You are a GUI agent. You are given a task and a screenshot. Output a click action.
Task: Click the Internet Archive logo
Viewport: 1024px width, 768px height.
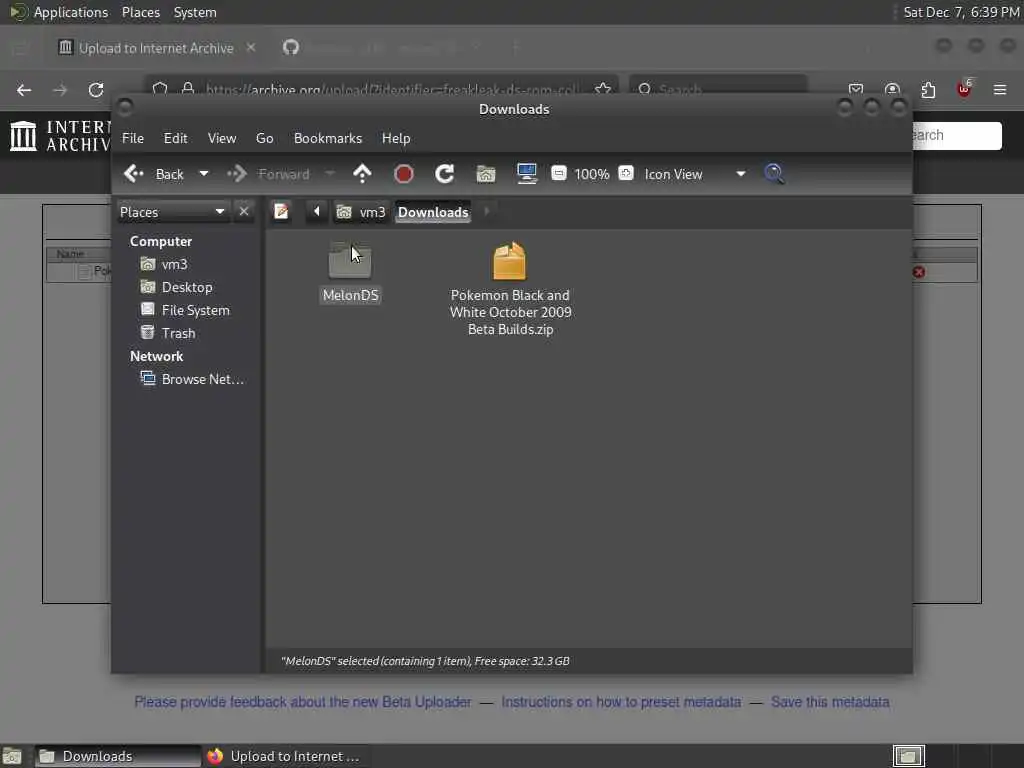coord(59,135)
